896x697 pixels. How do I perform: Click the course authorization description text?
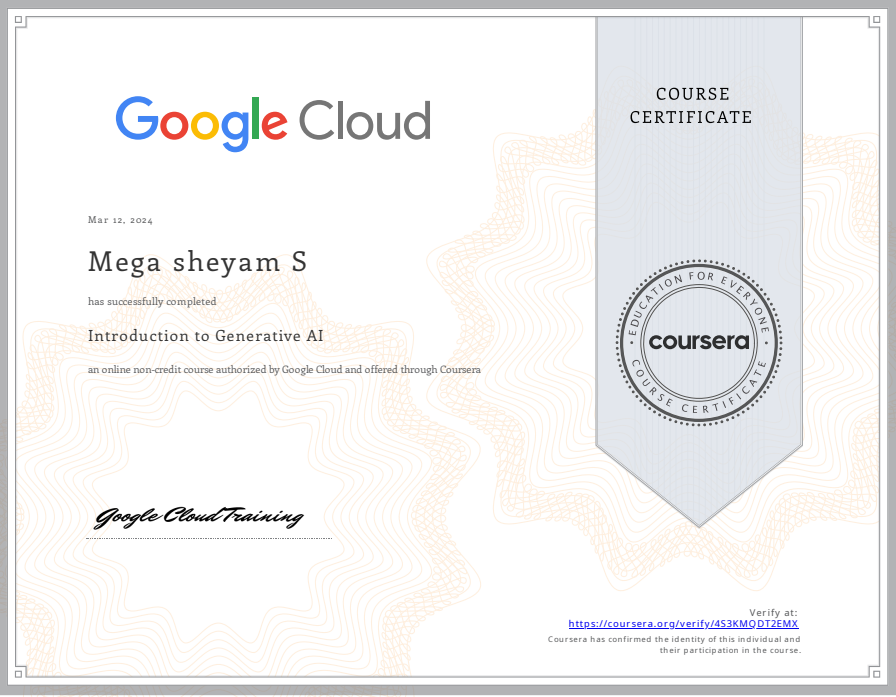click(x=284, y=369)
